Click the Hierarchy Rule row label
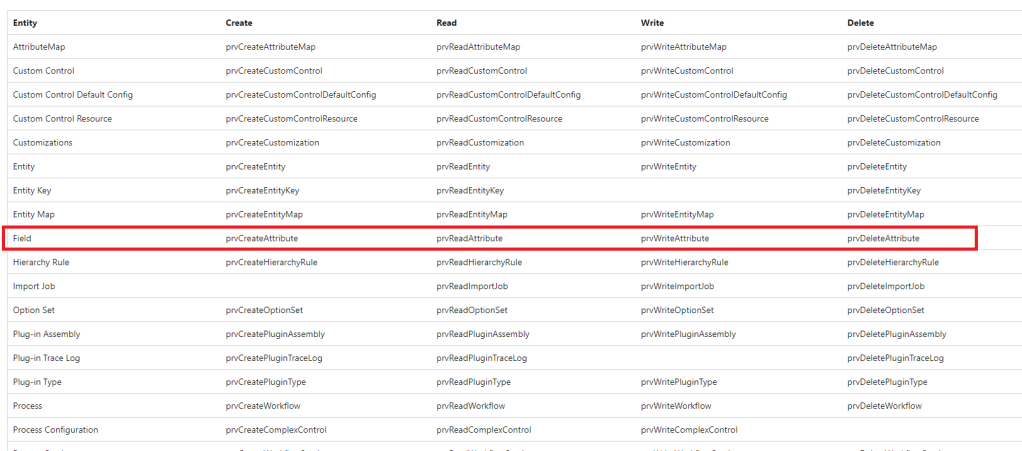Screen dimensions: 1022x451 (41, 262)
